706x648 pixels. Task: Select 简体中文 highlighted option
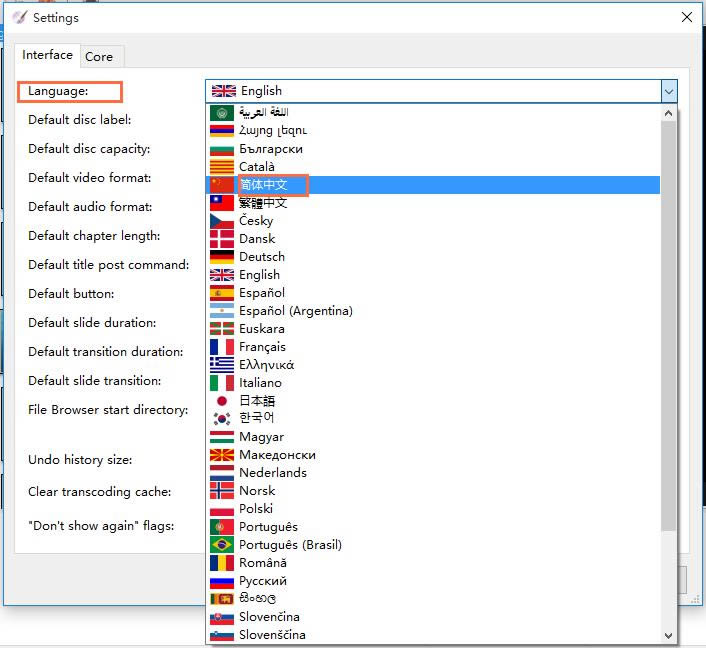[433, 185]
